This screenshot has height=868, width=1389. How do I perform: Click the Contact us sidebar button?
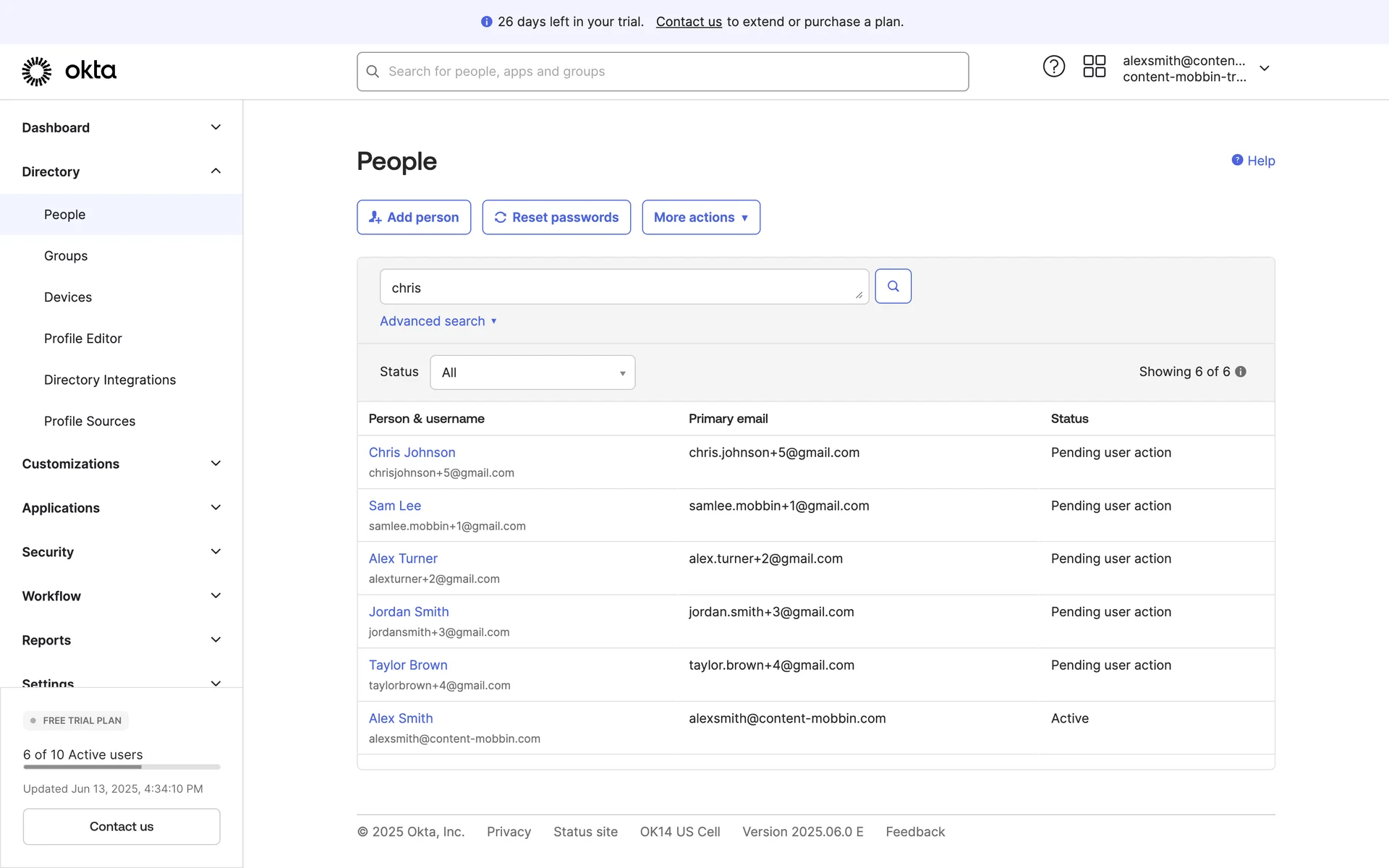122,826
